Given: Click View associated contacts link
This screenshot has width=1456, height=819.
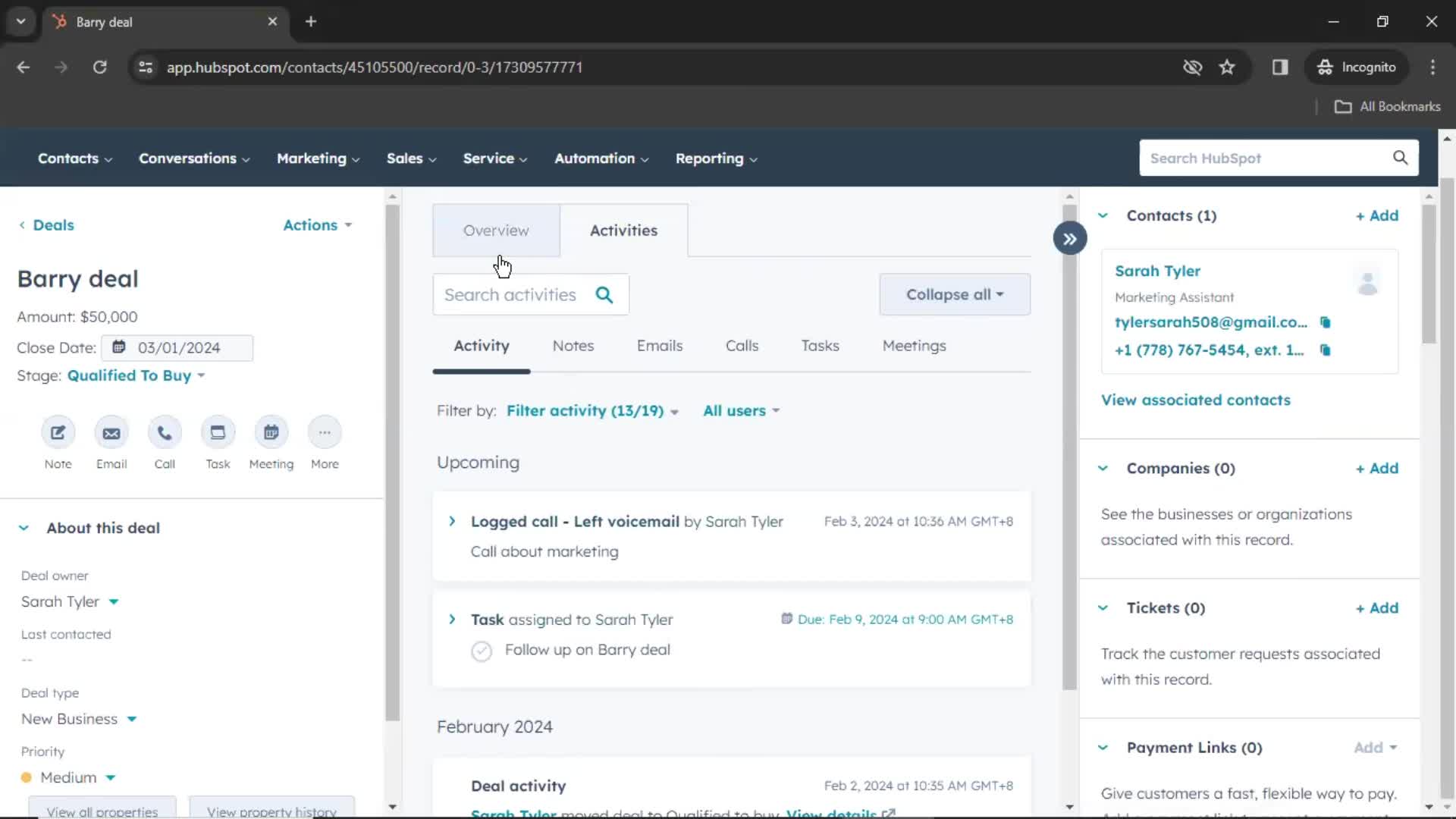Looking at the screenshot, I should pos(1196,399).
